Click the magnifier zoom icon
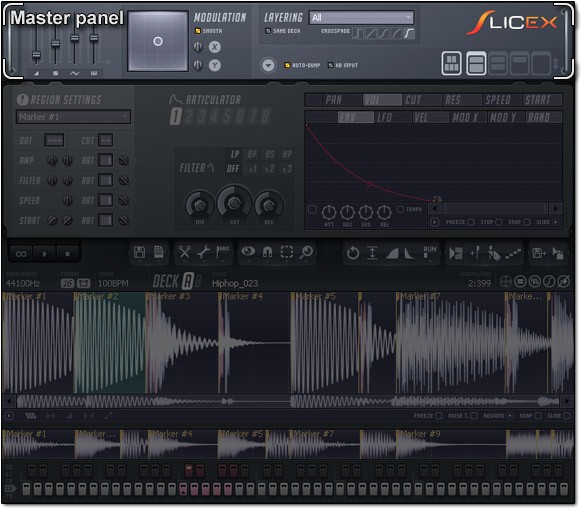This screenshot has width=581, height=513. click(x=307, y=252)
